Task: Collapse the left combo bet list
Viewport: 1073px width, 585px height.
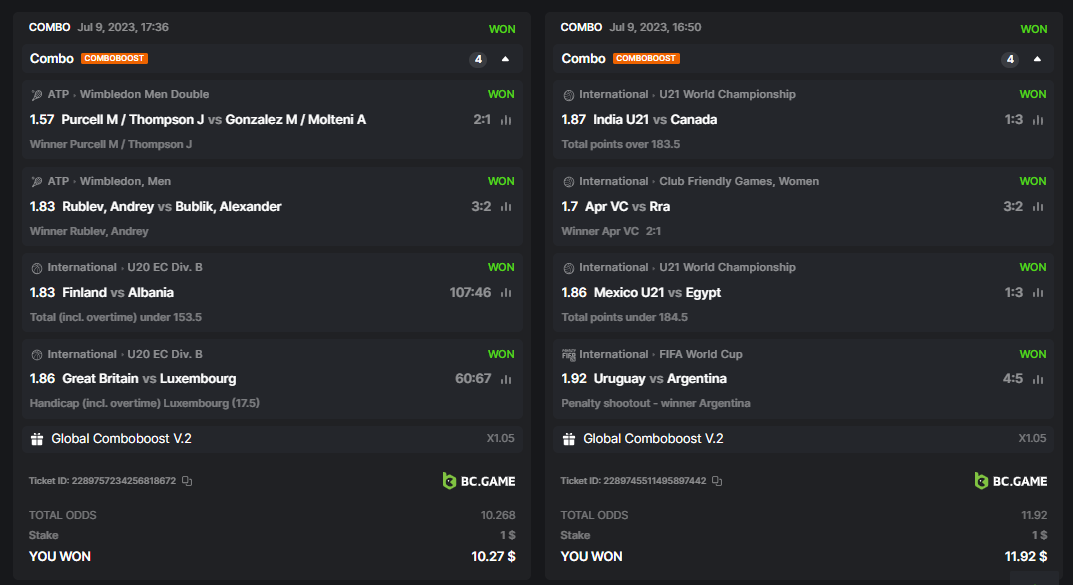Action: (505, 59)
